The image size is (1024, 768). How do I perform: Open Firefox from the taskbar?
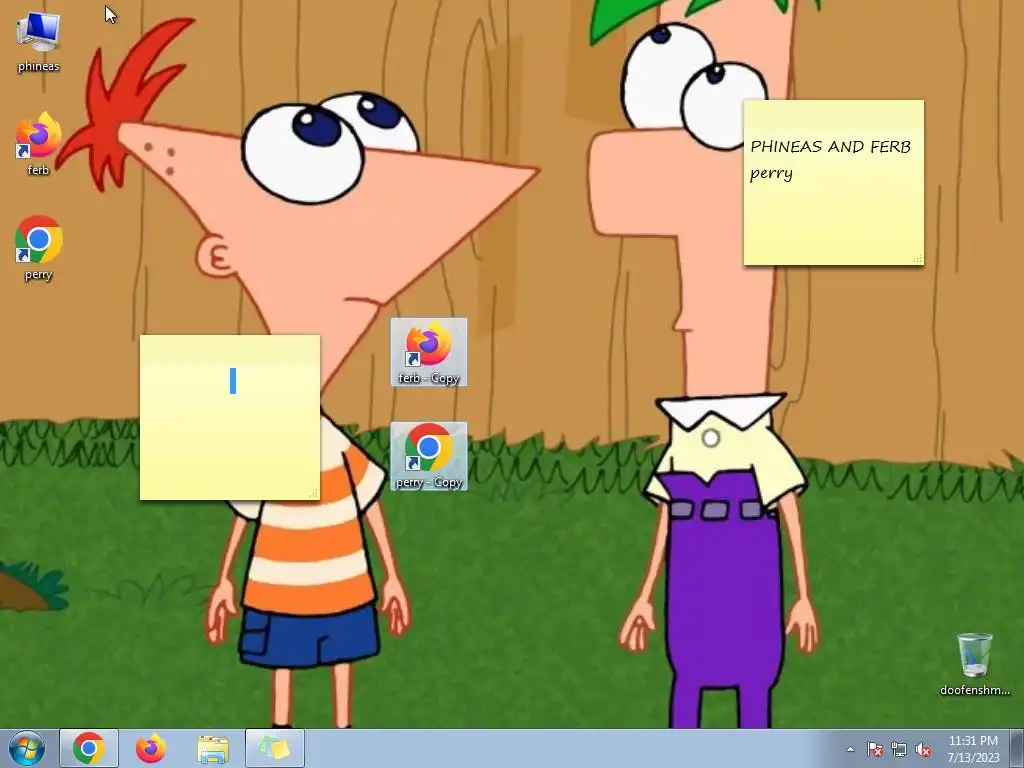(x=151, y=748)
